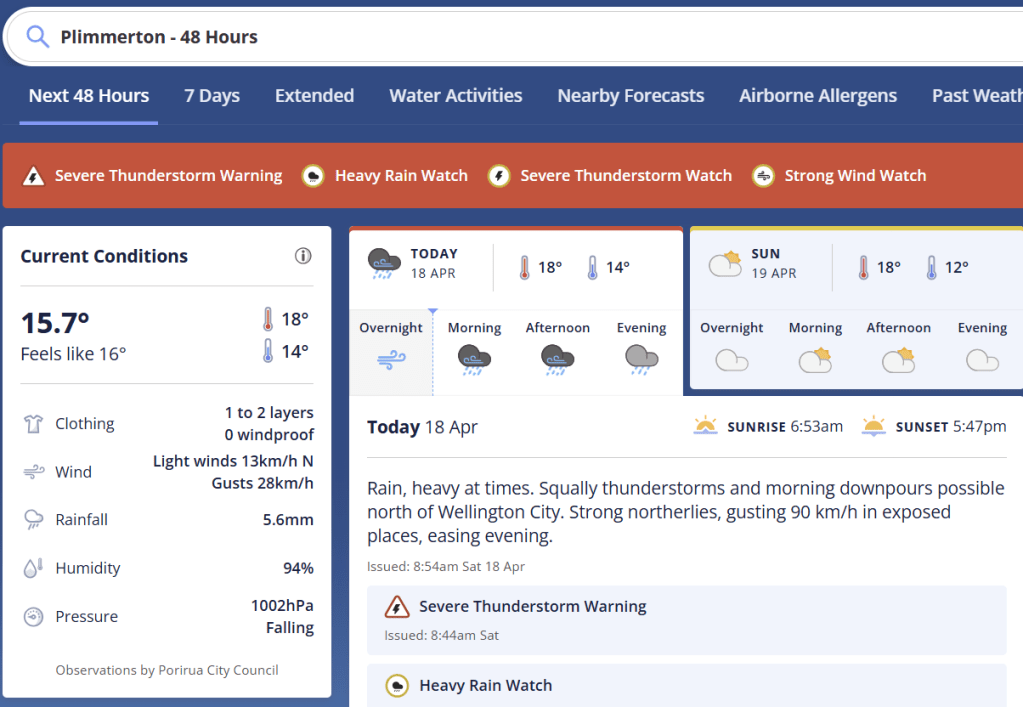Click the Current Conditions info icon
Viewport: 1023px width, 707px height.
click(303, 256)
